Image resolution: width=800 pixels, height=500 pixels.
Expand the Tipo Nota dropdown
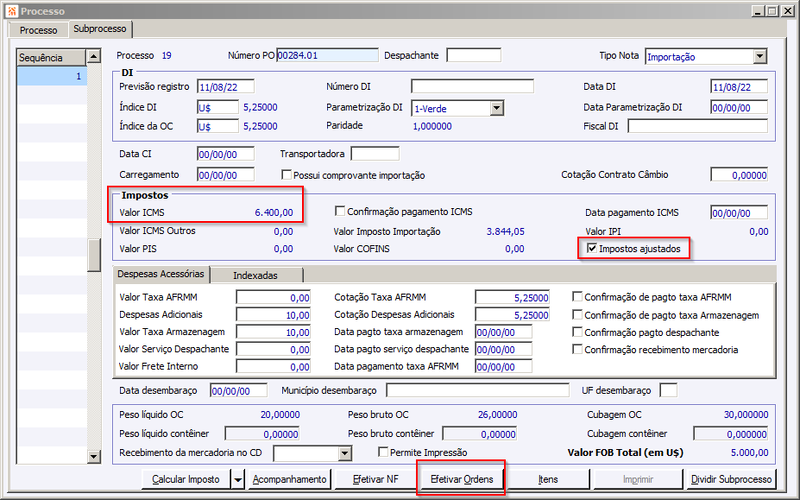point(760,56)
